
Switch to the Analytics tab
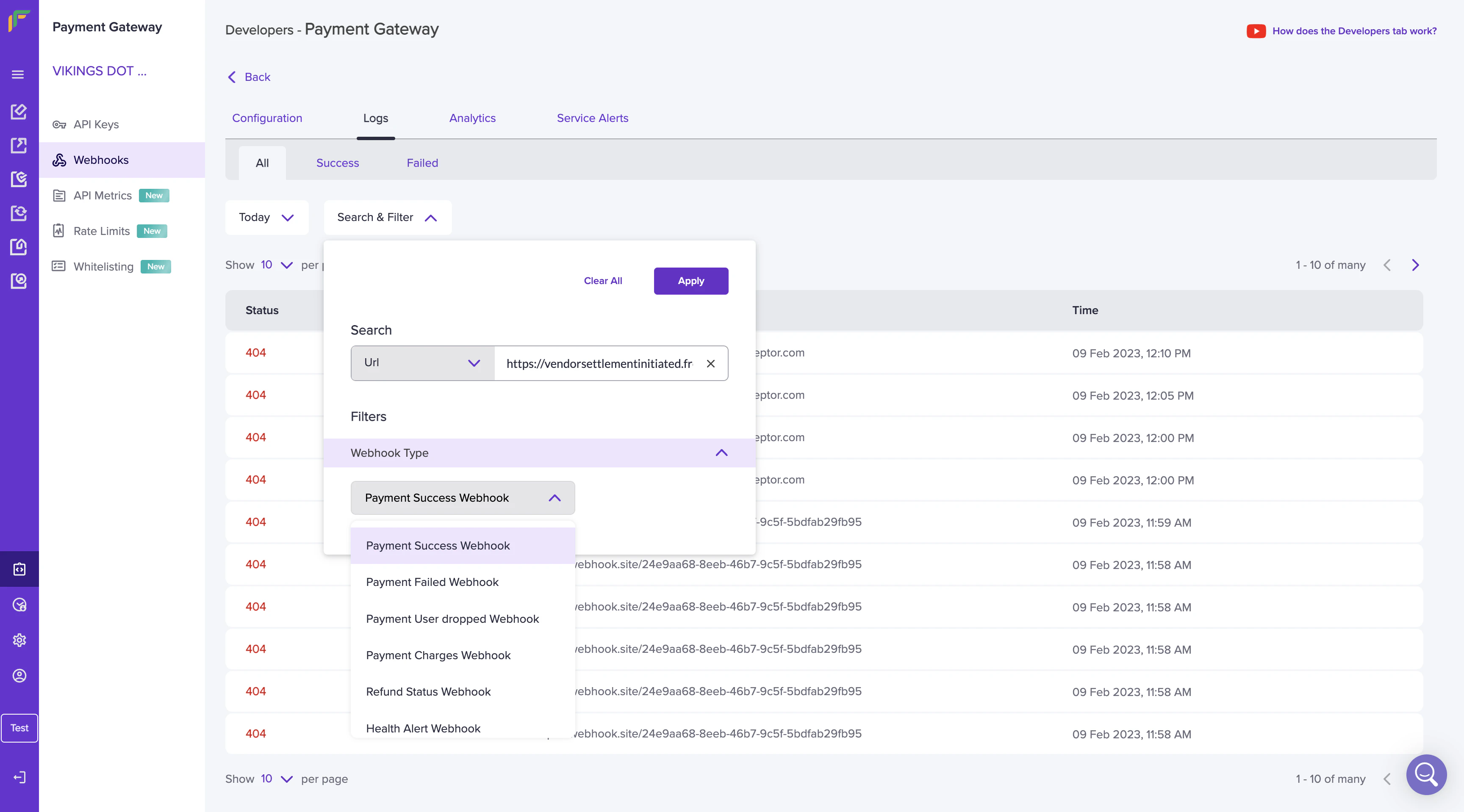[472, 118]
